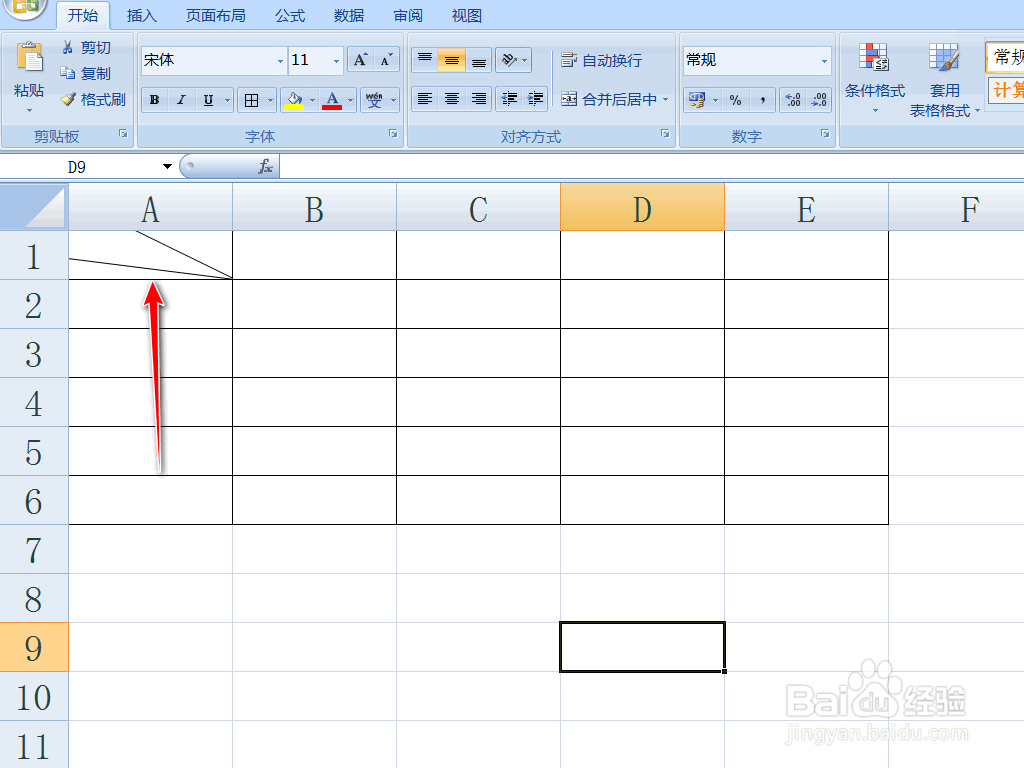Open the Clipboard pane launcher

click(123, 133)
